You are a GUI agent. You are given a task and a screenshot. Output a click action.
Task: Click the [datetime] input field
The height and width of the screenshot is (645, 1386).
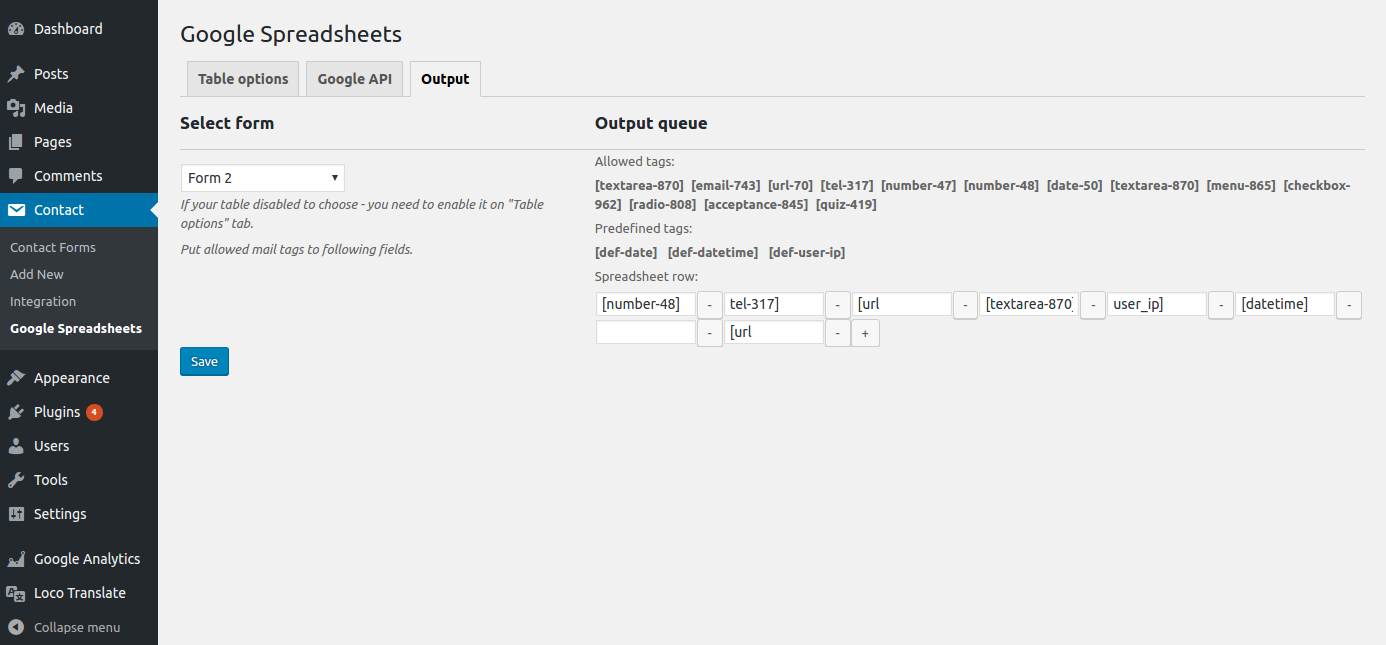coord(1285,304)
